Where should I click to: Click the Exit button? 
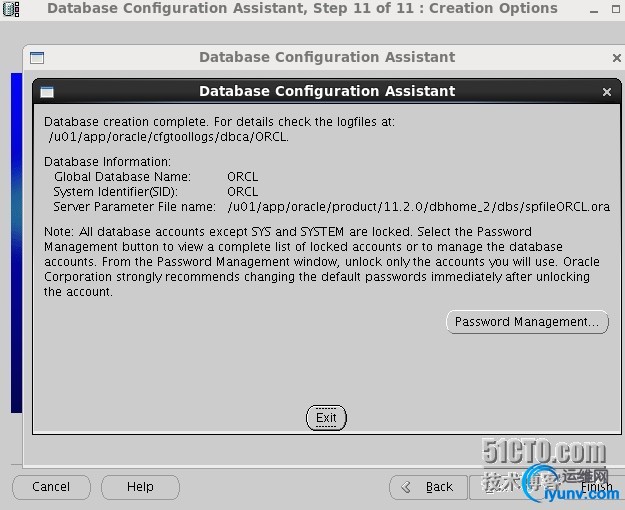click(x=326, y=418)
